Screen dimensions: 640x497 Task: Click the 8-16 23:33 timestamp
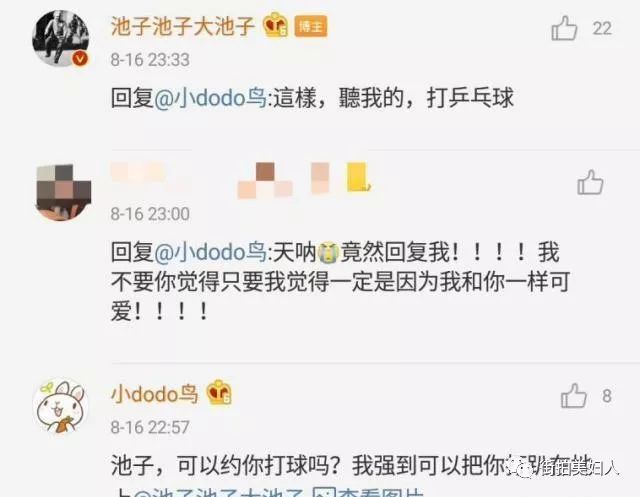150,60
